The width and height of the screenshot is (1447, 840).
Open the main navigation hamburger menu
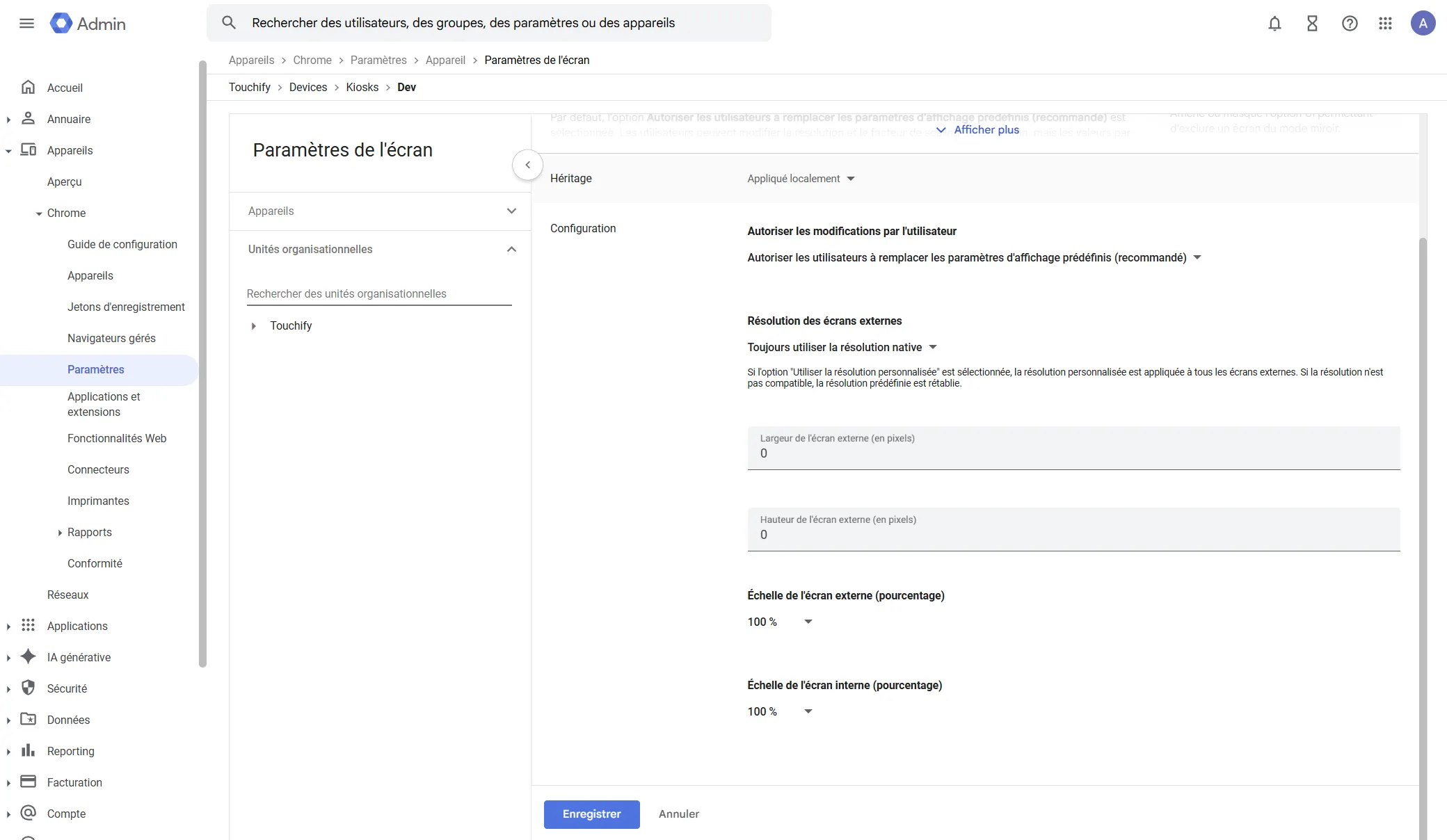[27, 23]
